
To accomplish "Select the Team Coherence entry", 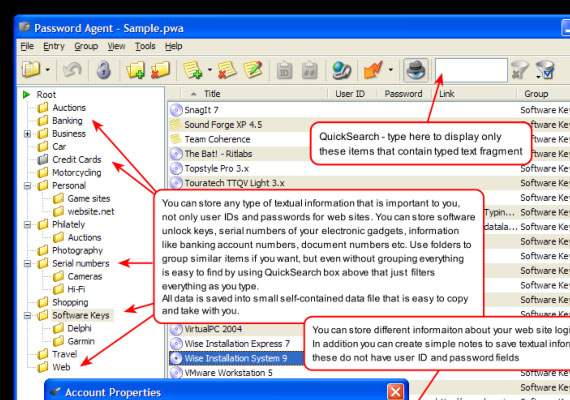I will coord(217,139).
